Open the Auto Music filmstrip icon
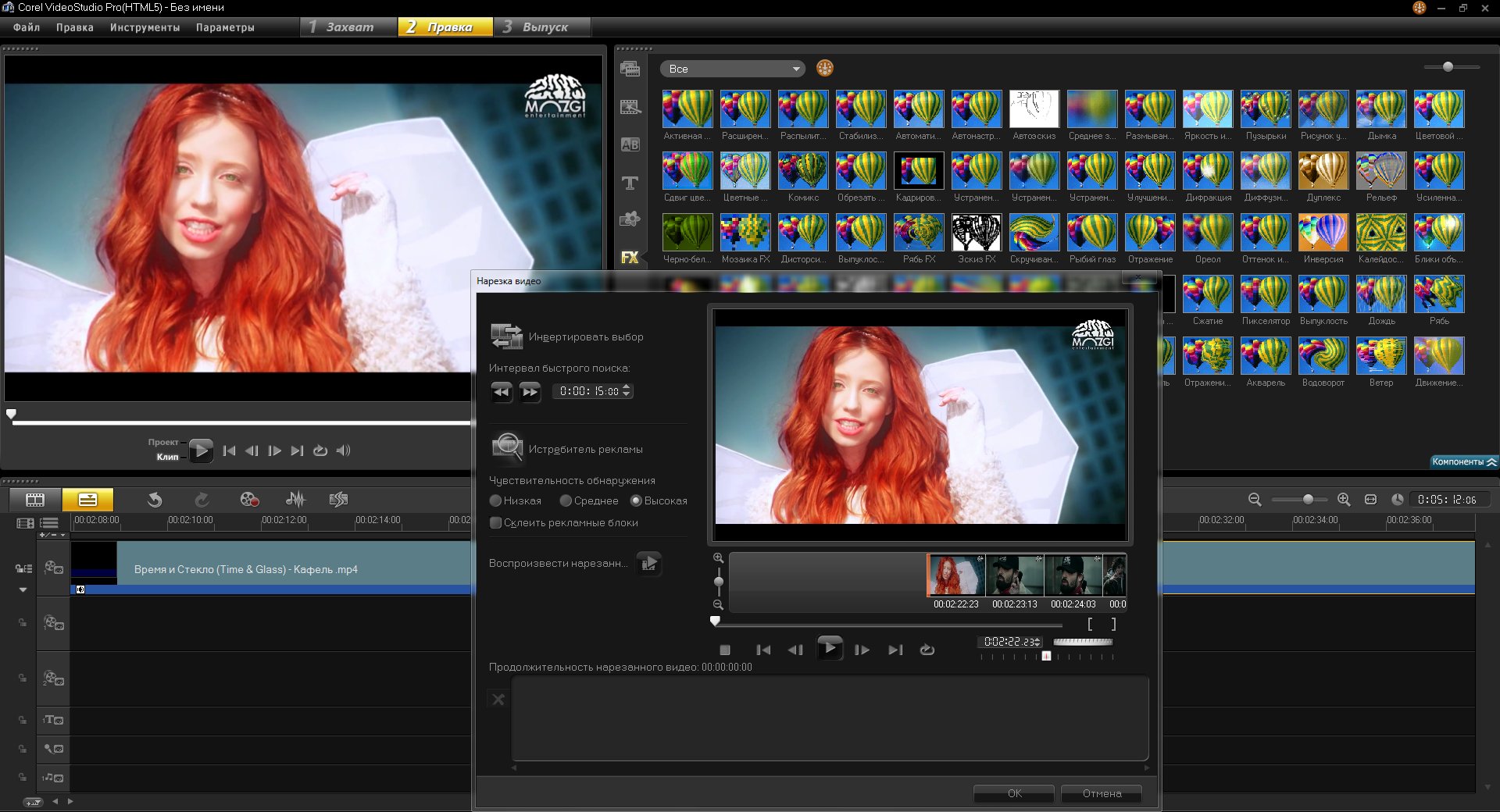 tap(338, 500)
